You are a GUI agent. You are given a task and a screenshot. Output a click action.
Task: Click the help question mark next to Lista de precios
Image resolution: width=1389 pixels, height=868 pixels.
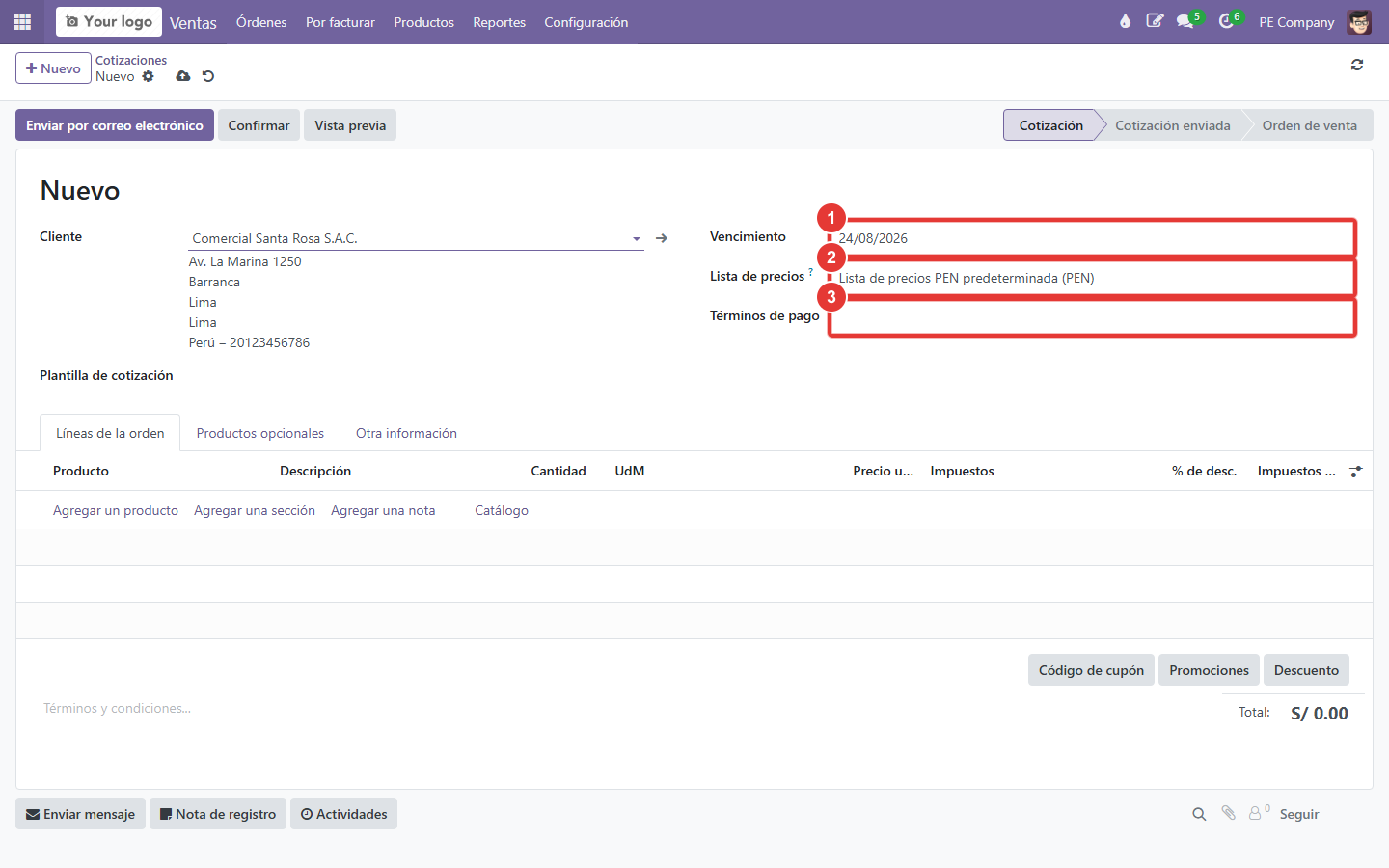(810, 272)
